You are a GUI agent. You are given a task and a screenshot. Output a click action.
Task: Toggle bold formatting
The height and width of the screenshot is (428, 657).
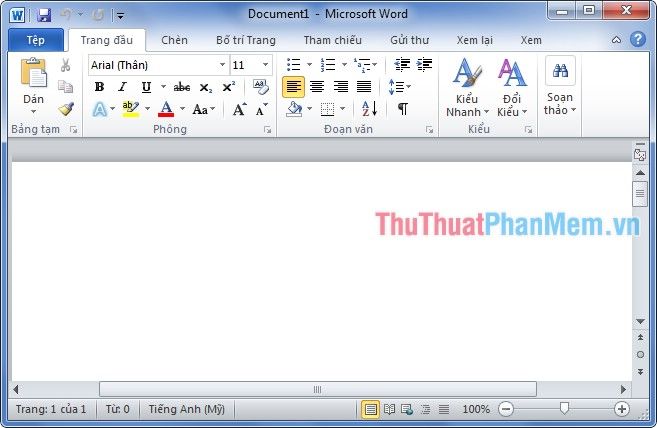point(99,87)
